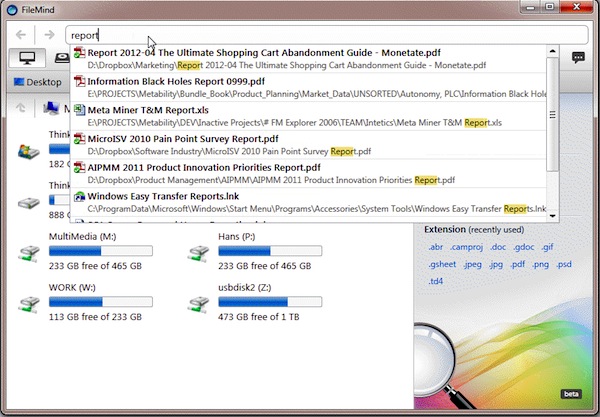
Task: Click the MultiMedia (M:) drive label
Action: [83, 237]
